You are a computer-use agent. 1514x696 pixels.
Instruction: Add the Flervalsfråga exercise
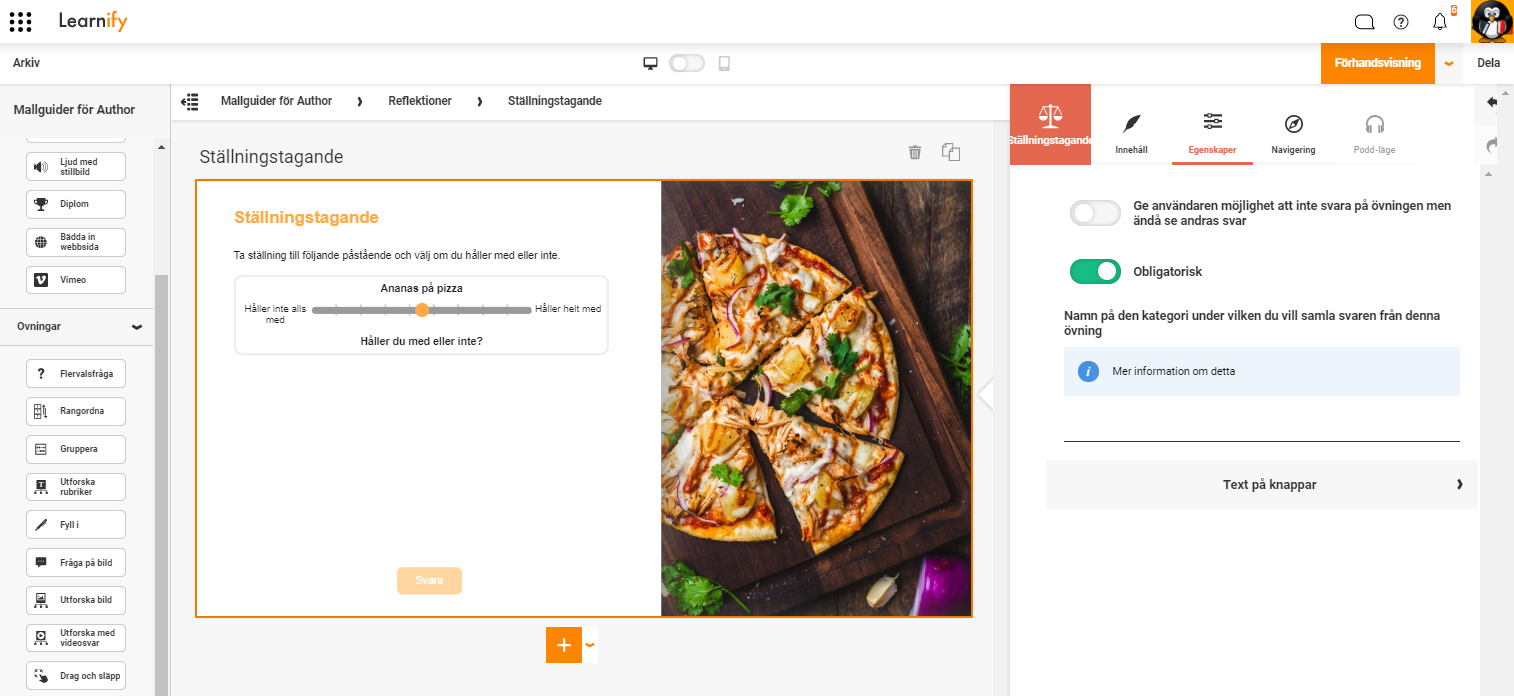coord(76,374)
